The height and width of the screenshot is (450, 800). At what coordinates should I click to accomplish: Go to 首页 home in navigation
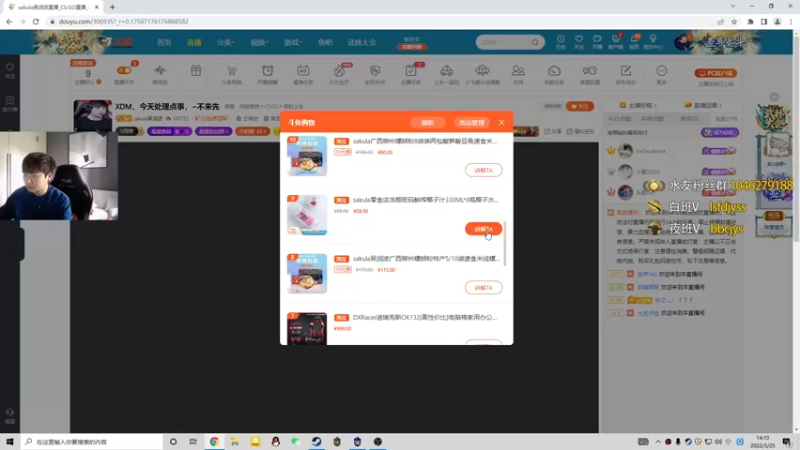click(x=164, y=42)
